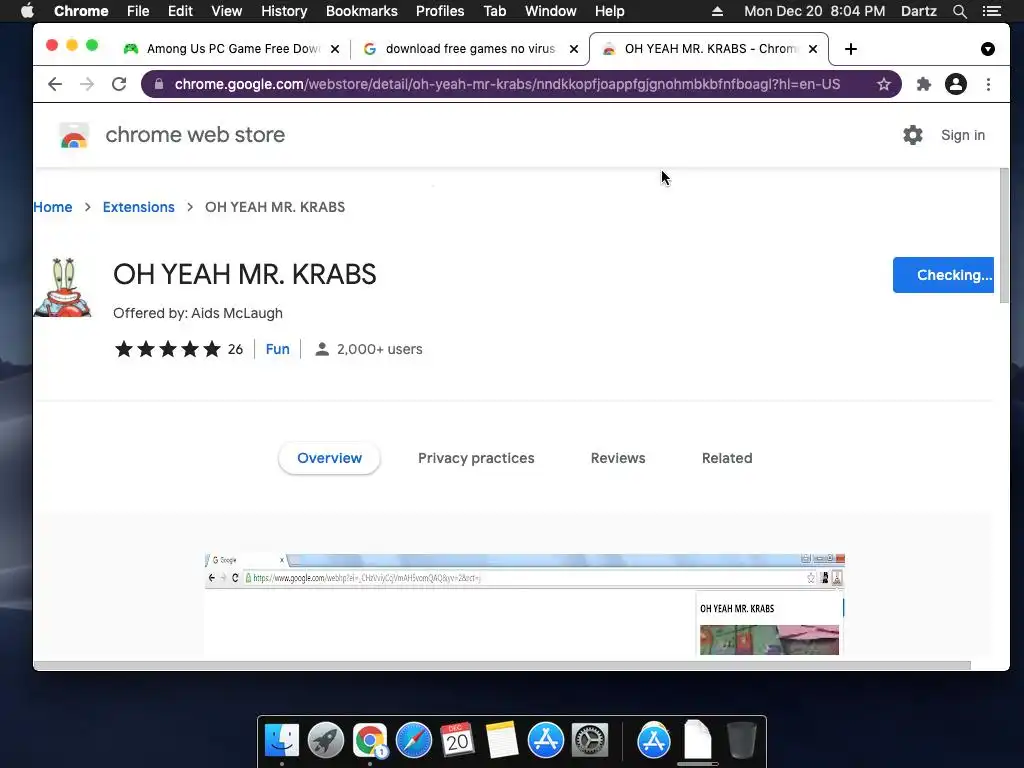Screen dimensions: 1024x768
Task: Open Web Store settings gear
Action: tap(912, 135)
